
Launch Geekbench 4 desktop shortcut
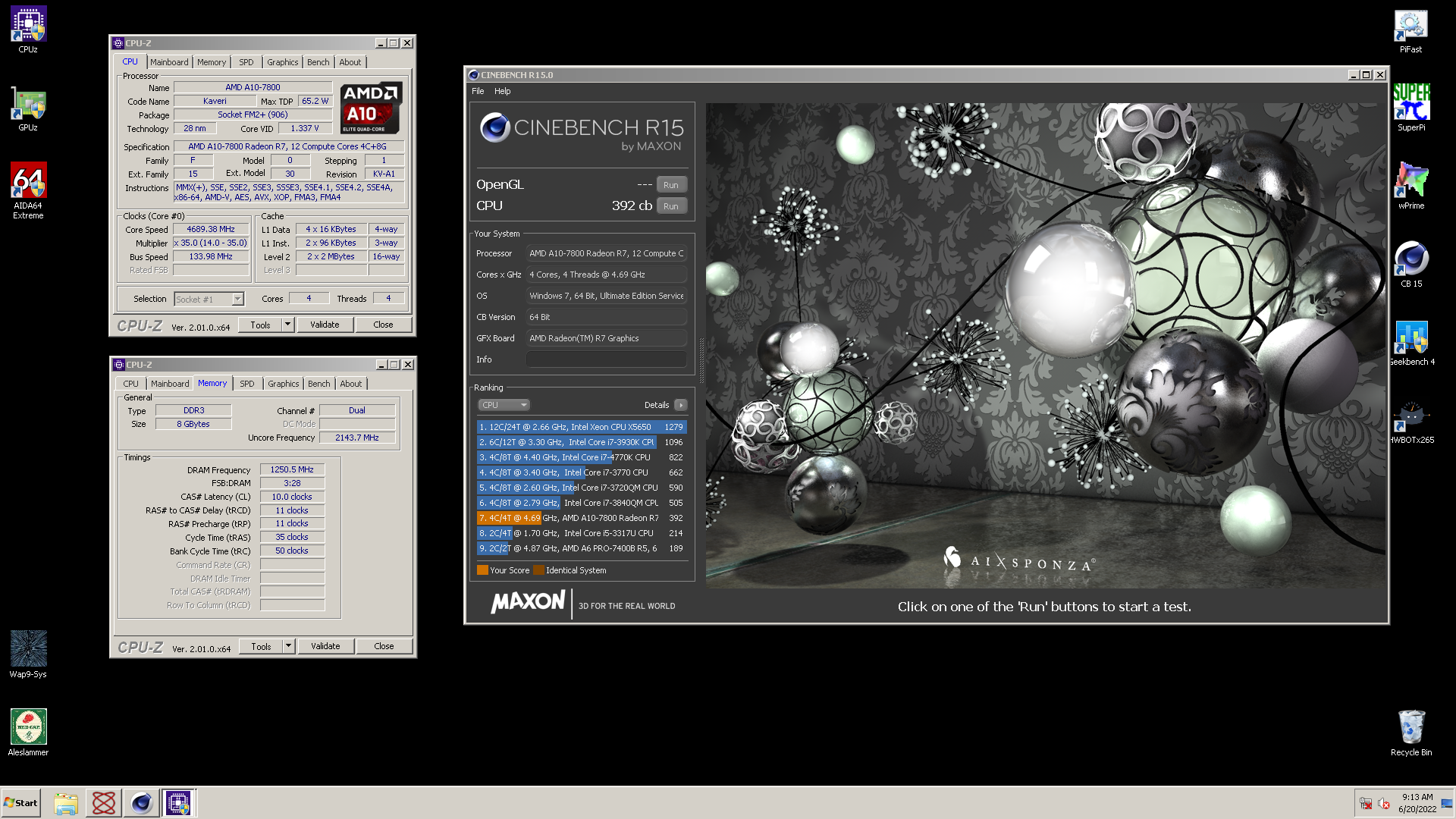(1410, 343)
